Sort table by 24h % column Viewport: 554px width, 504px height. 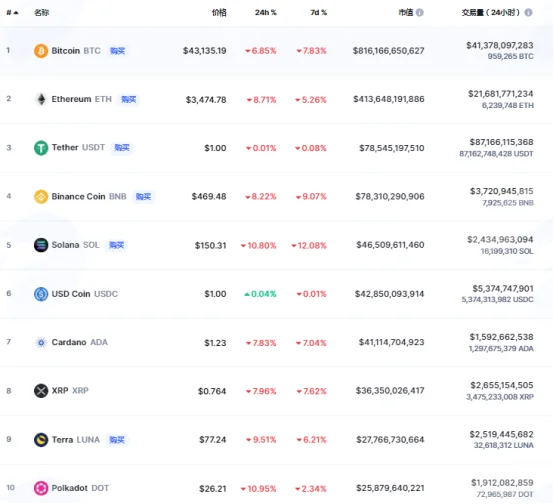[x=266, y=13]
